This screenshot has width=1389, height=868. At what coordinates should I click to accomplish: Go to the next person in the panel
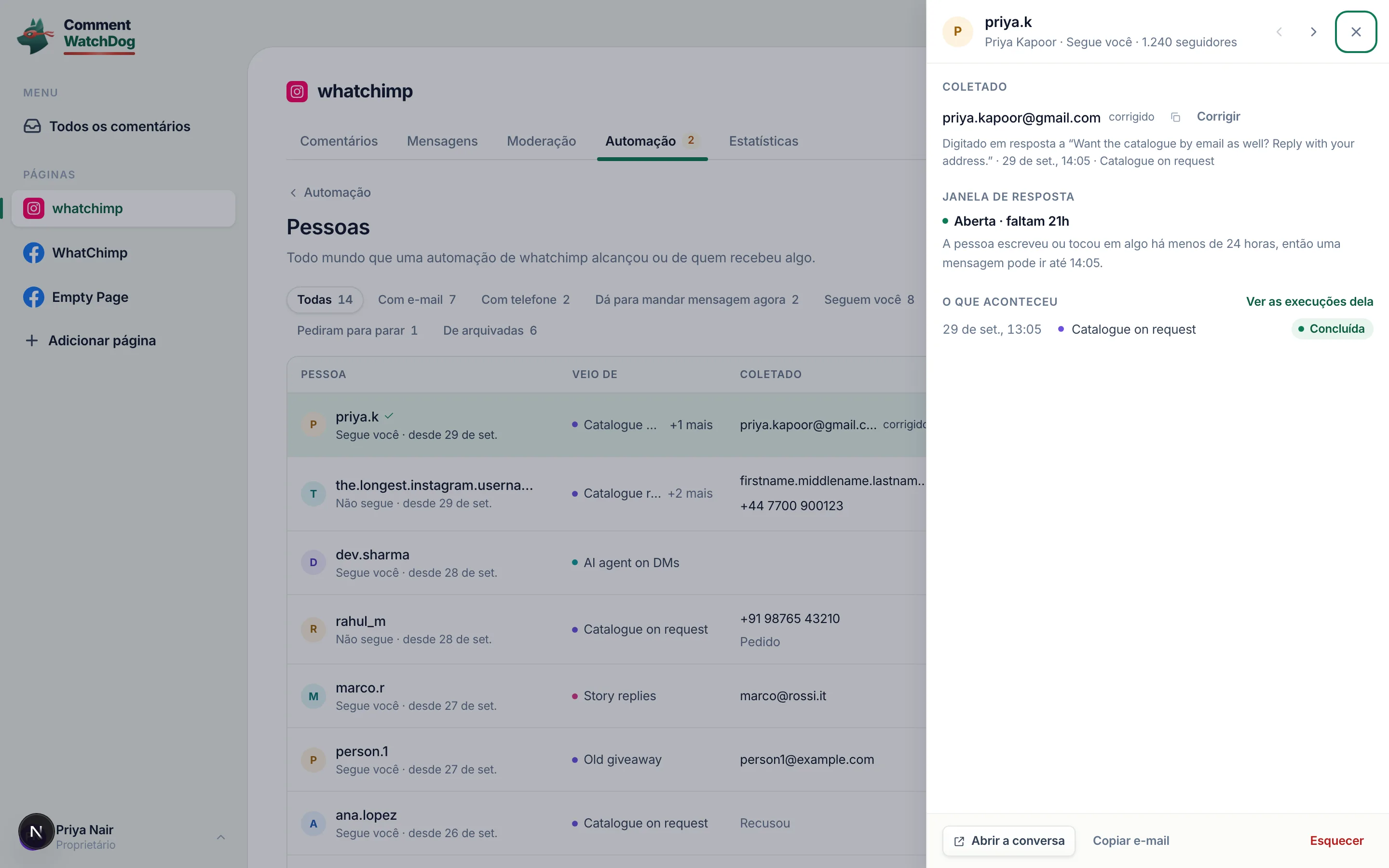click(x=1313, y=31)
